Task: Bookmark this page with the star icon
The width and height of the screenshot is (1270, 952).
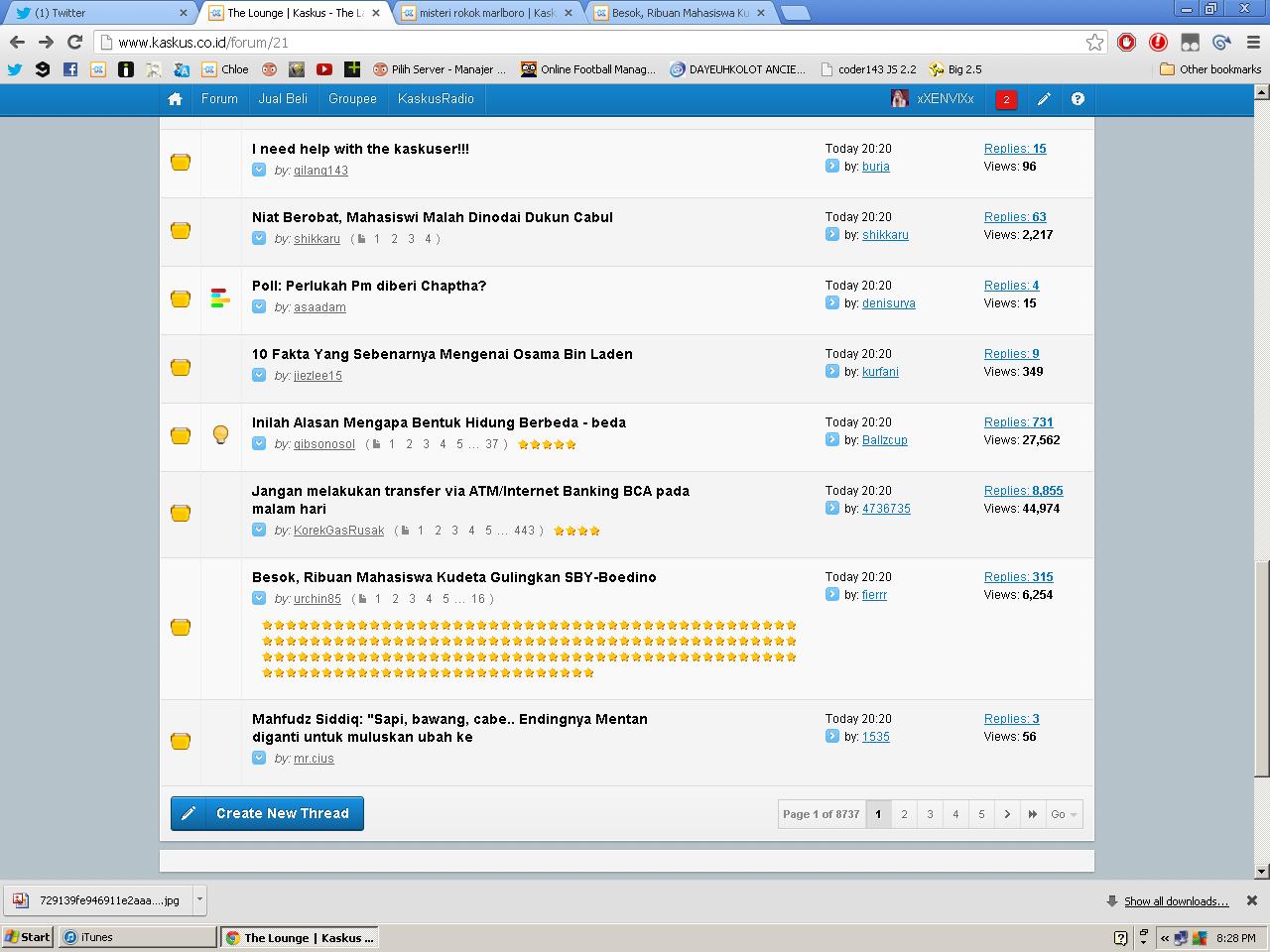Action: tap(1094, 42)
